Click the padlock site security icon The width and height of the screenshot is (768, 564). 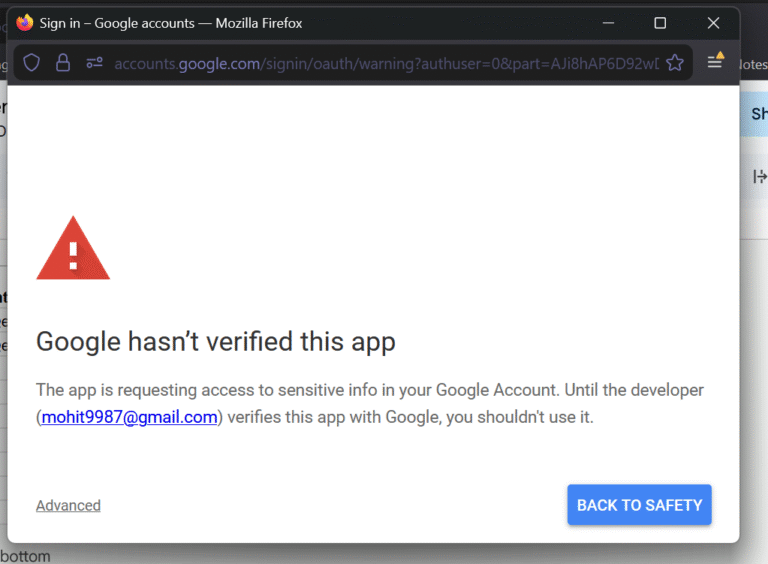(63, 63)
